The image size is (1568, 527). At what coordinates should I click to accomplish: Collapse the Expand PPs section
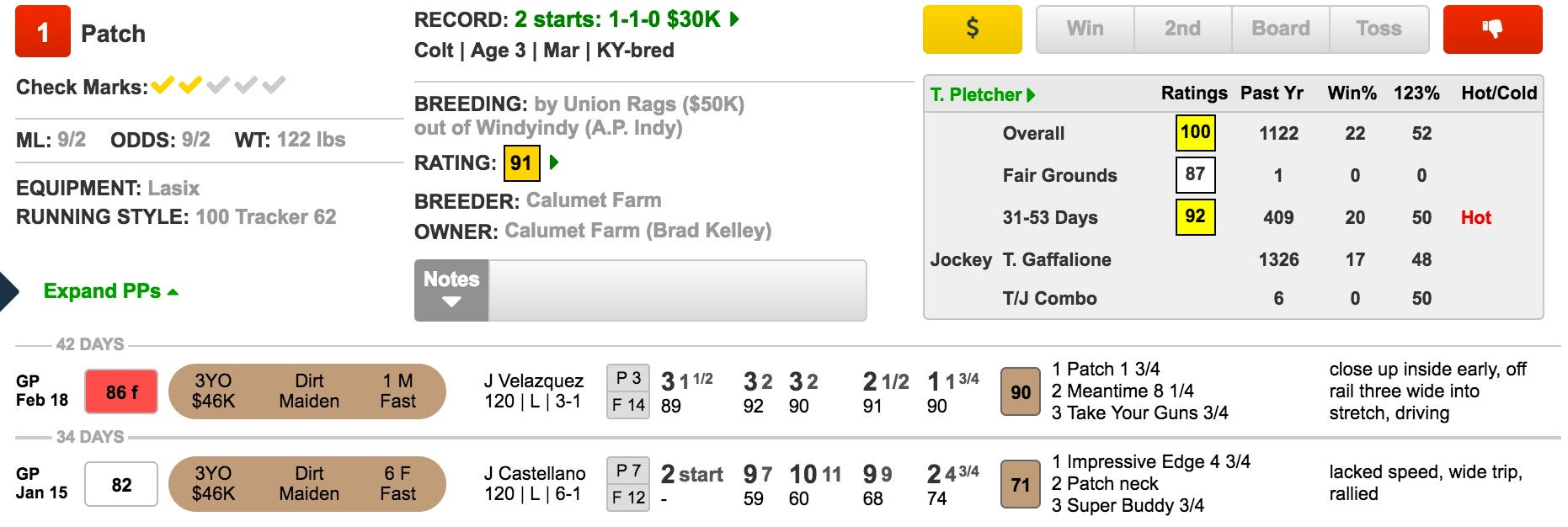pyautogui.click(x=110, y=291)
